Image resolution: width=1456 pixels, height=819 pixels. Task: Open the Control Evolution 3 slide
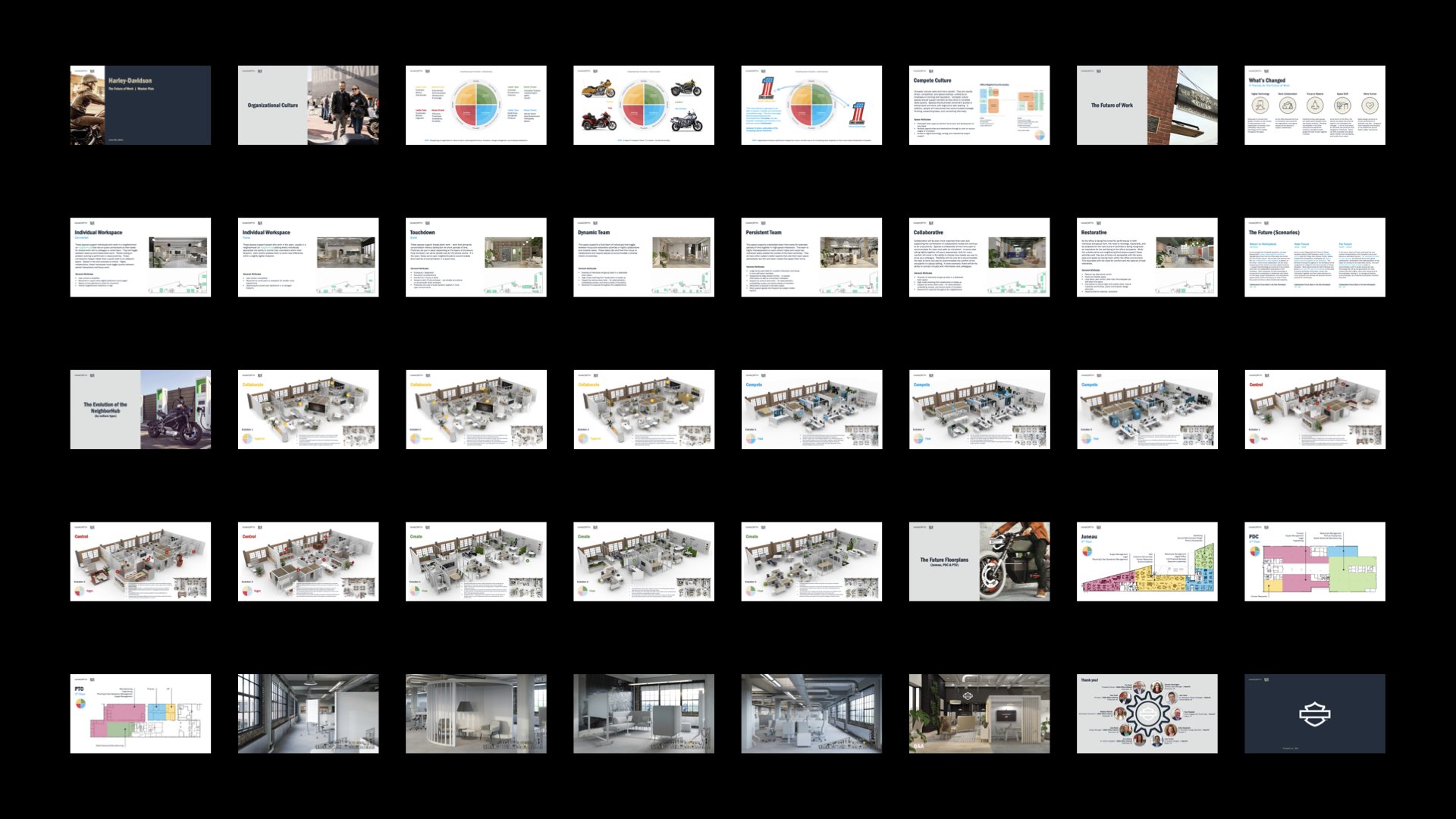(308, 561)
